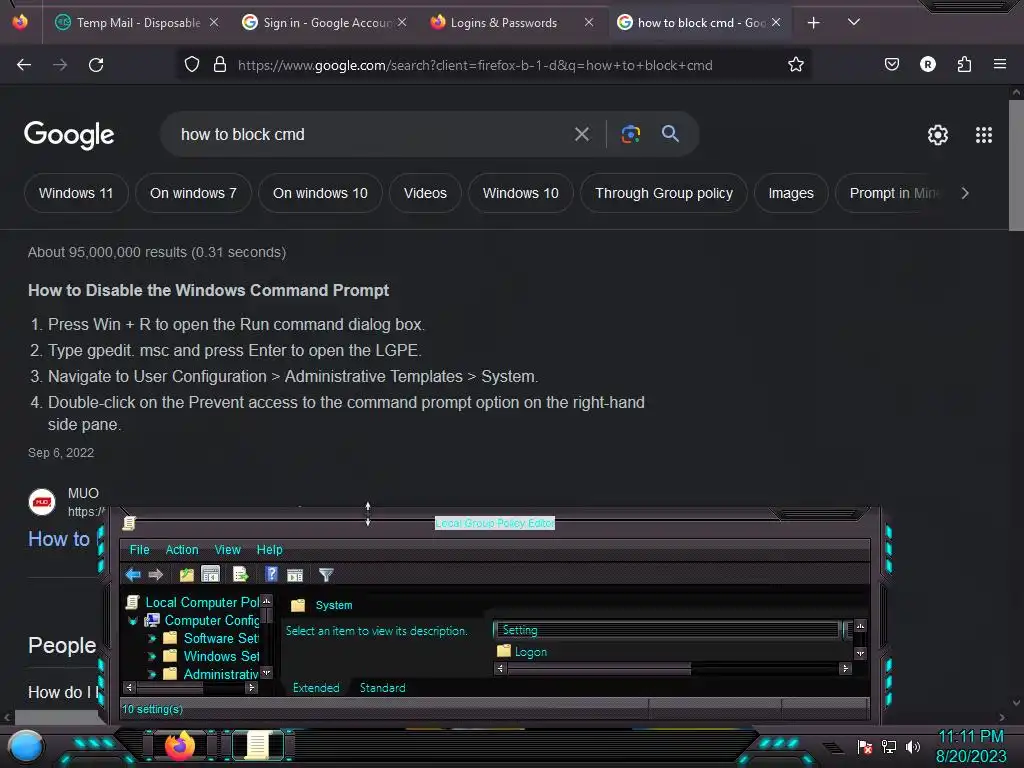1024x768 pixels.
Task: Clear the Google search box
Action: pos(581,135)
